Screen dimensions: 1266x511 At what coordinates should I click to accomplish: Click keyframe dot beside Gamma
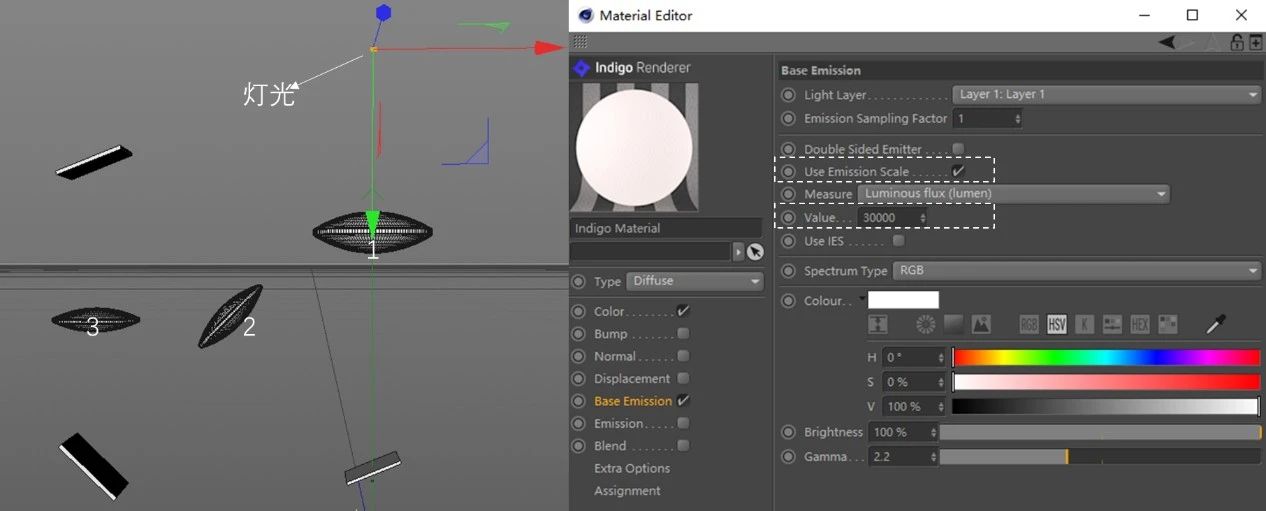pyautogui.click(x=789, y=456)
